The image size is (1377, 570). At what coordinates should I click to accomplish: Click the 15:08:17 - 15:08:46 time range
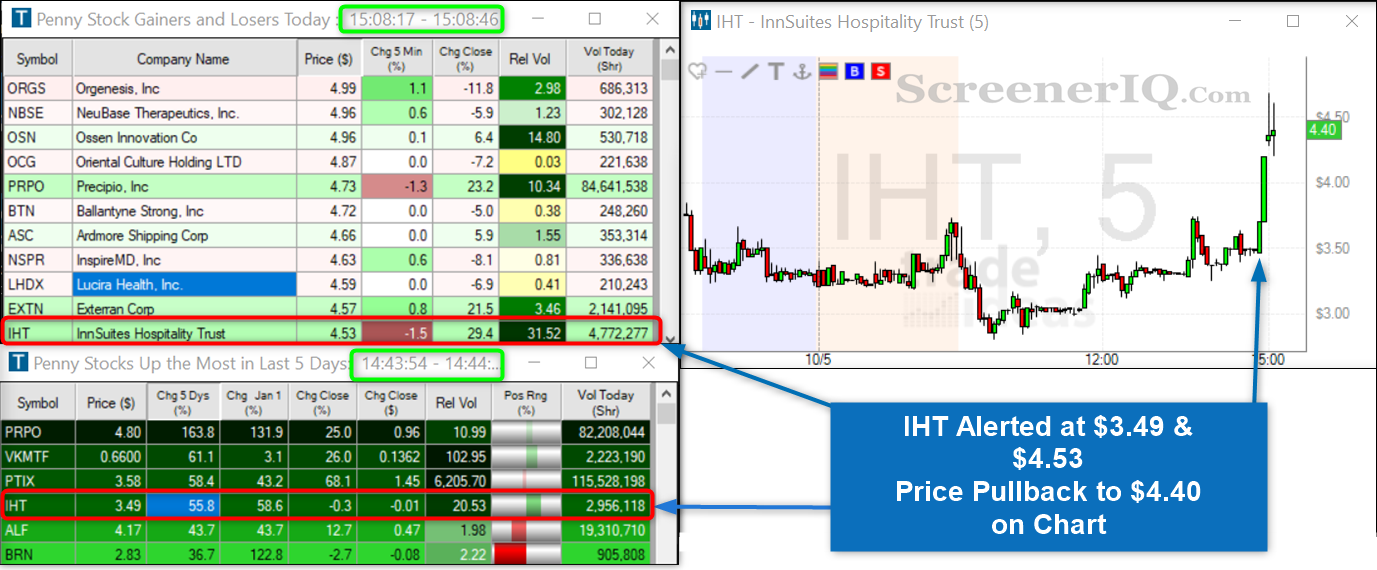[421, 19]
